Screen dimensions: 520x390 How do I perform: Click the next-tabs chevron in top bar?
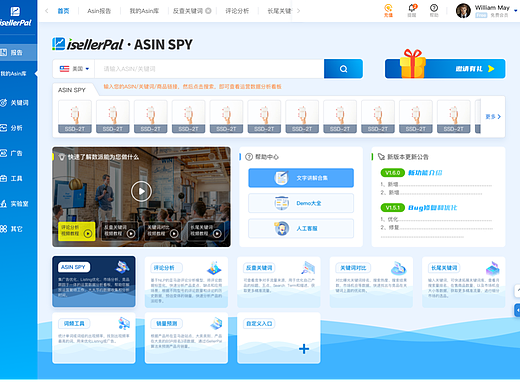298,11
